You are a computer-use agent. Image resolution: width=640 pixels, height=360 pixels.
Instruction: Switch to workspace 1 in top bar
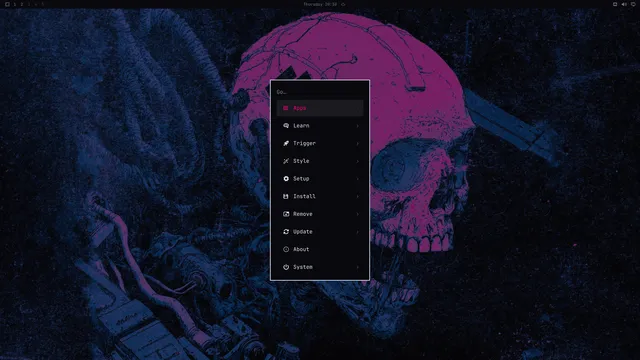[x=15, y=4]
